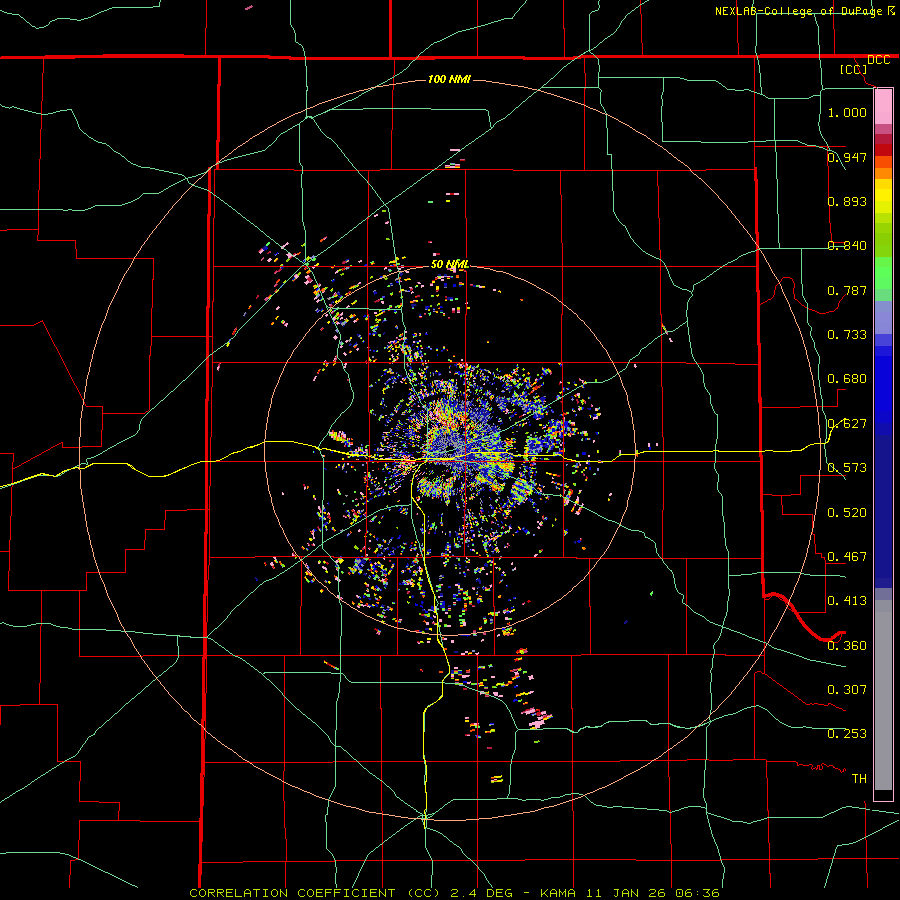Click the 100 NMI range ring label
Image resolution: width=900 pixels, height=900 pixels.
coord(449,79)
